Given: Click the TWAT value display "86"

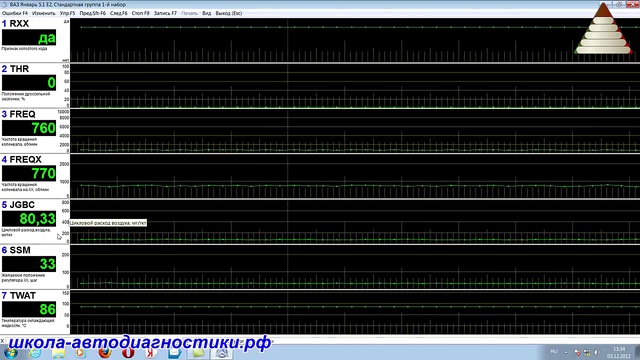Looking at the screenshot, I should click(x=29, y=309).
